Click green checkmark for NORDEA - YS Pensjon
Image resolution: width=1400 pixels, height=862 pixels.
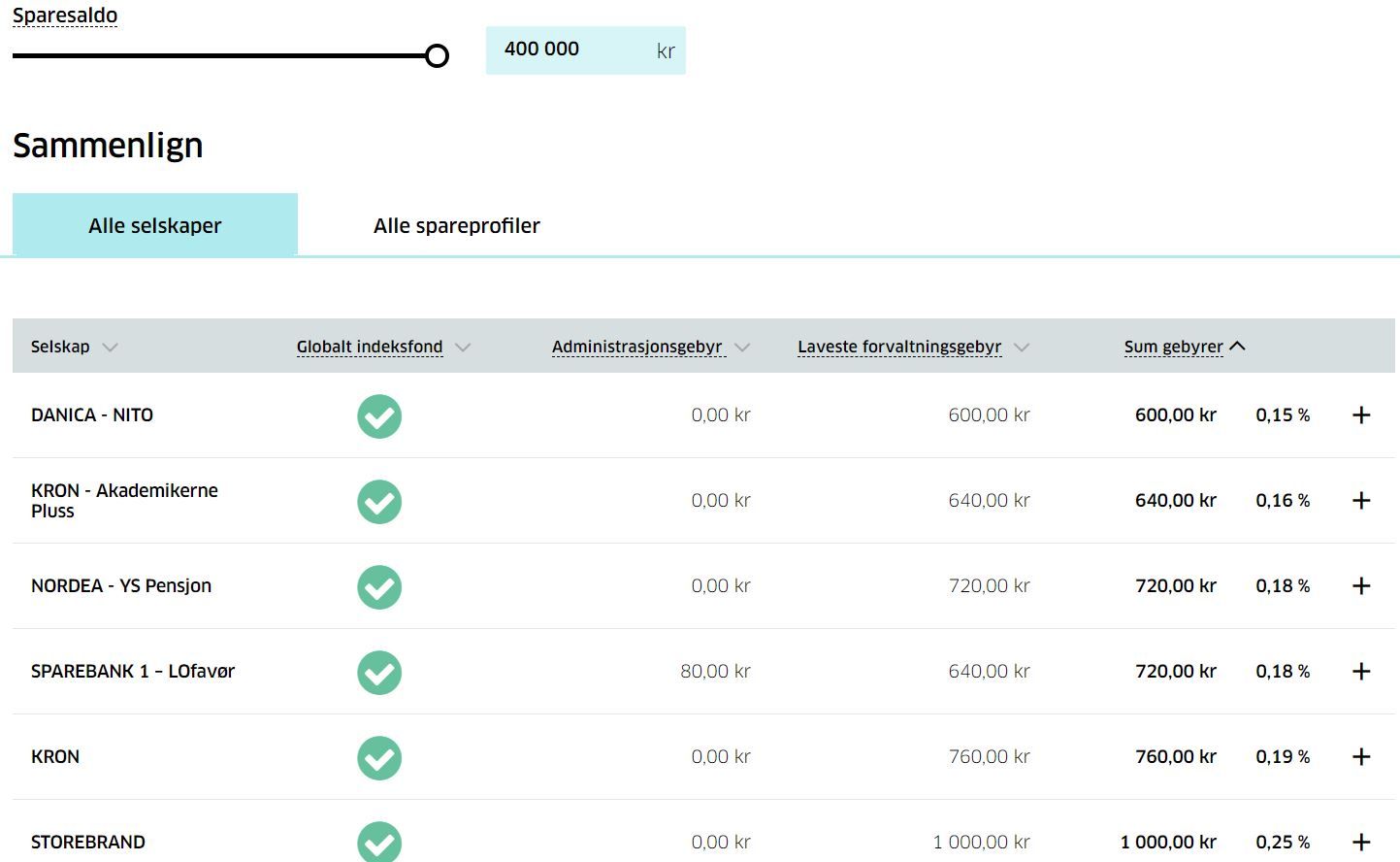tap(379, 587)
